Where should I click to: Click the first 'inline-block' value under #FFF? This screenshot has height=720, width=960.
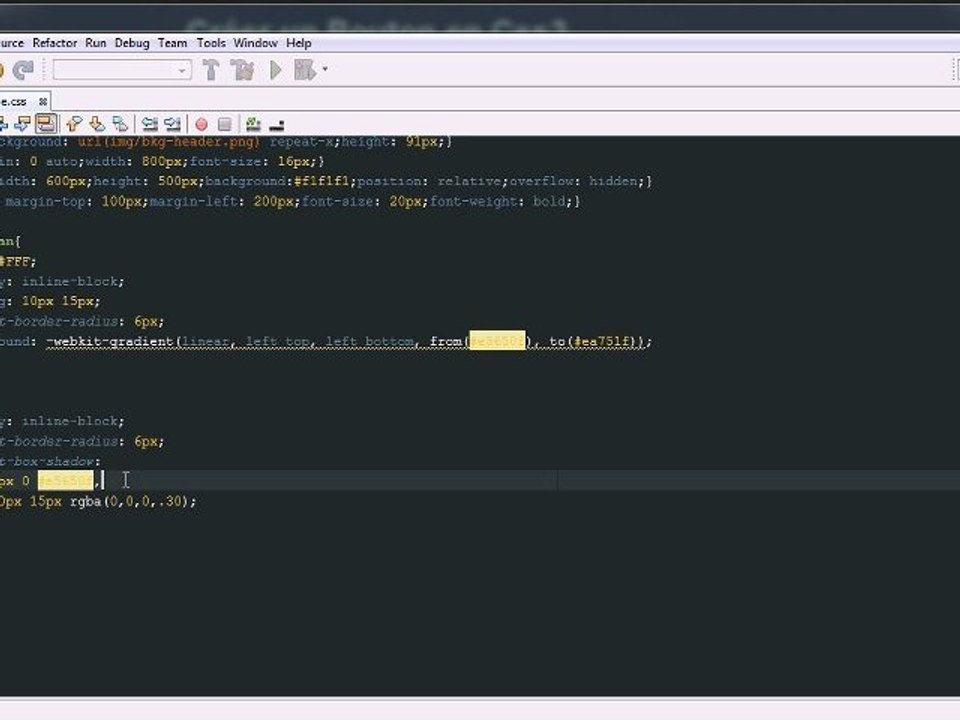(69, 281)
